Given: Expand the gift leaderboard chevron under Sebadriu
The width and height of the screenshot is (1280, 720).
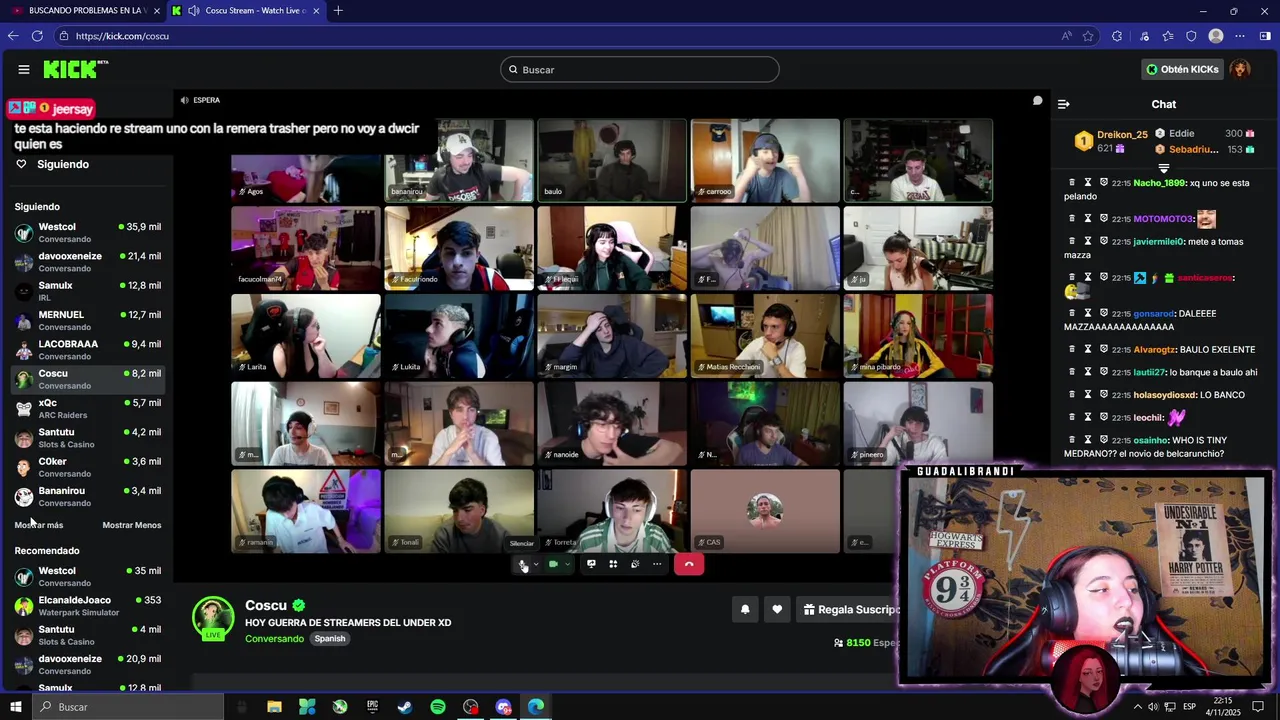Looking at the screenshot, I should (x=1164, y=168).
